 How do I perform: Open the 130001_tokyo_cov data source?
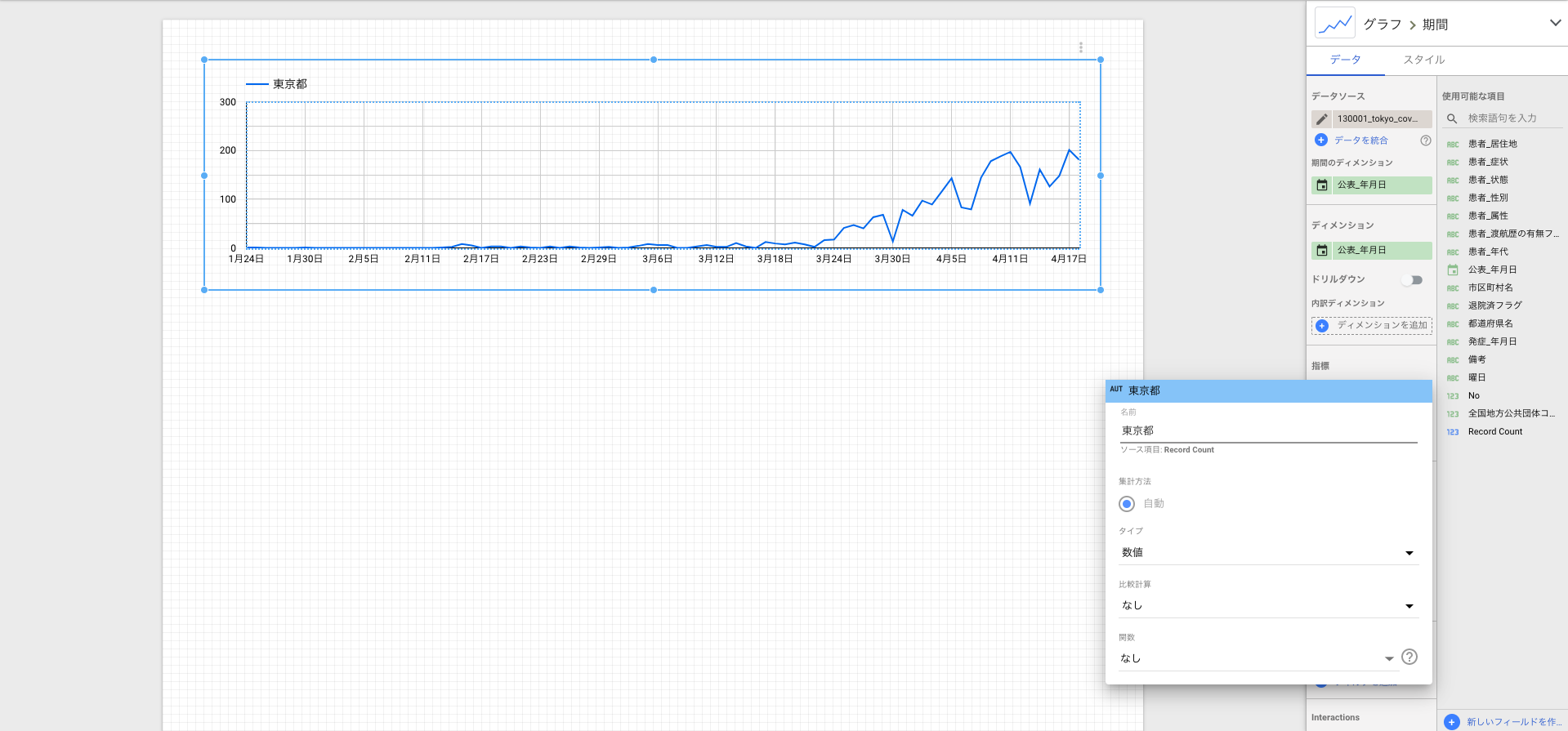pos(1382,119)
